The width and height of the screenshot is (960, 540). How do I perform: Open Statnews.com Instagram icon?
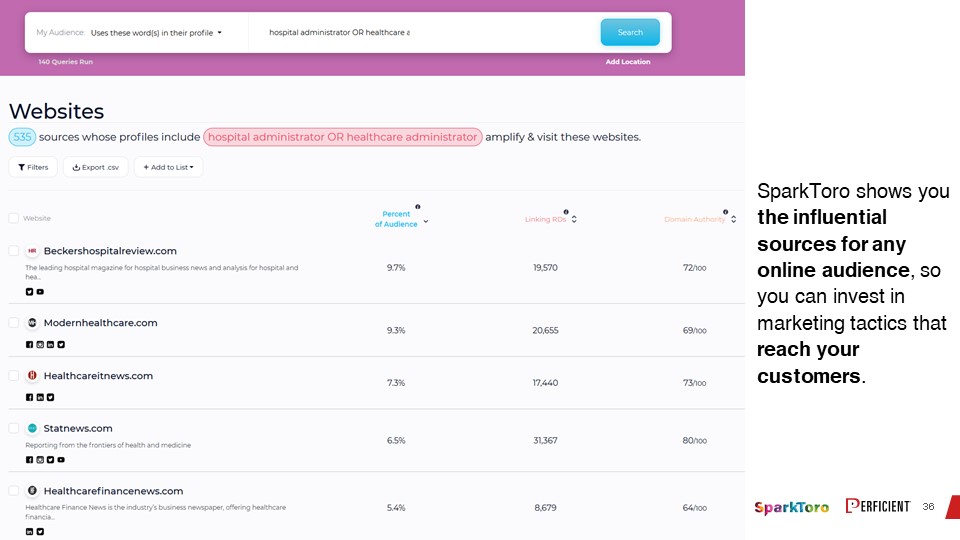(x=40, y=460)
